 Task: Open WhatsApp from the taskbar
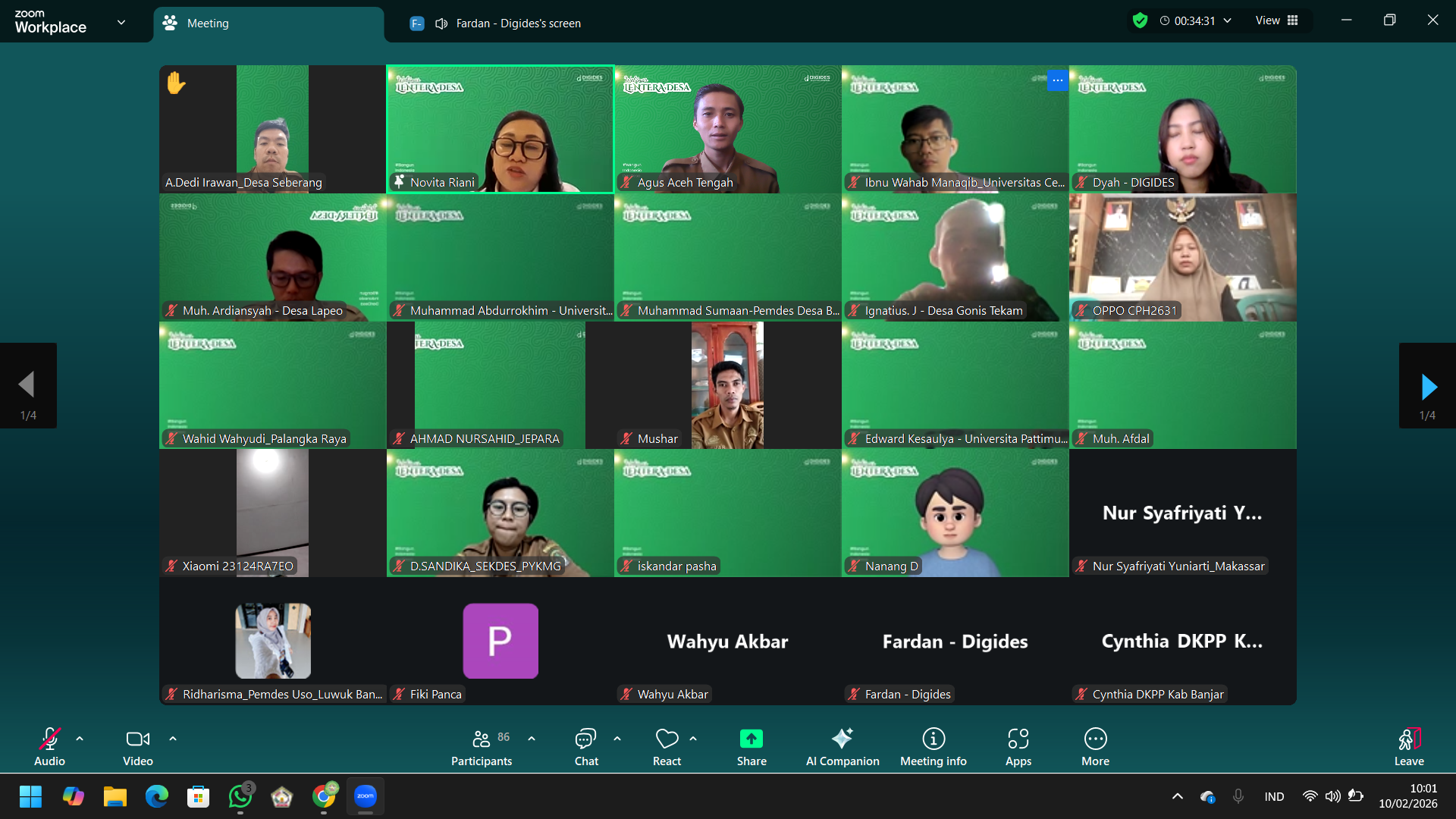pos(240,797)
